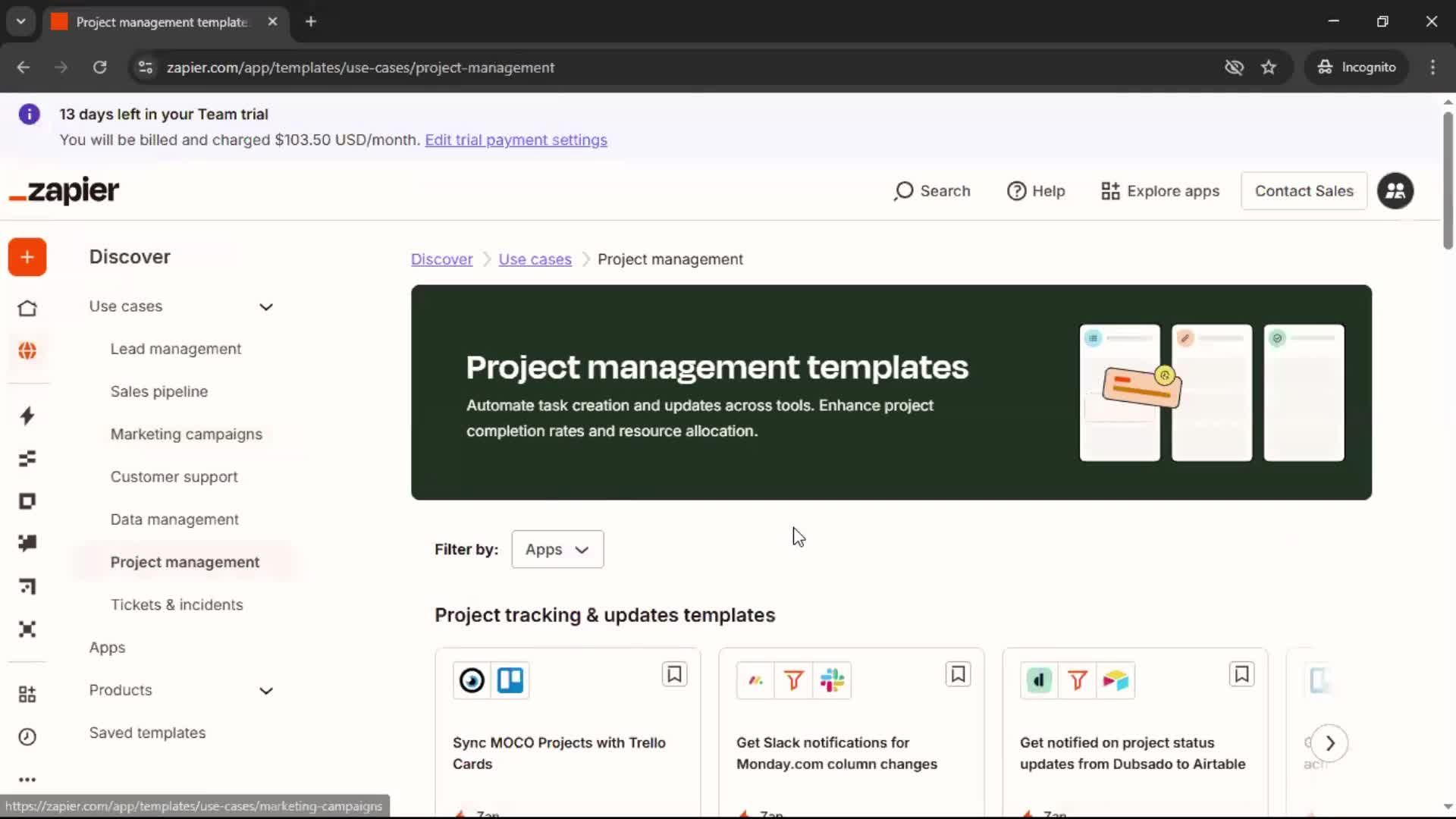This screenshot has width=1456, height=819.
Task: Click the Use cases breadcrumb link
Action: [535, 259]
